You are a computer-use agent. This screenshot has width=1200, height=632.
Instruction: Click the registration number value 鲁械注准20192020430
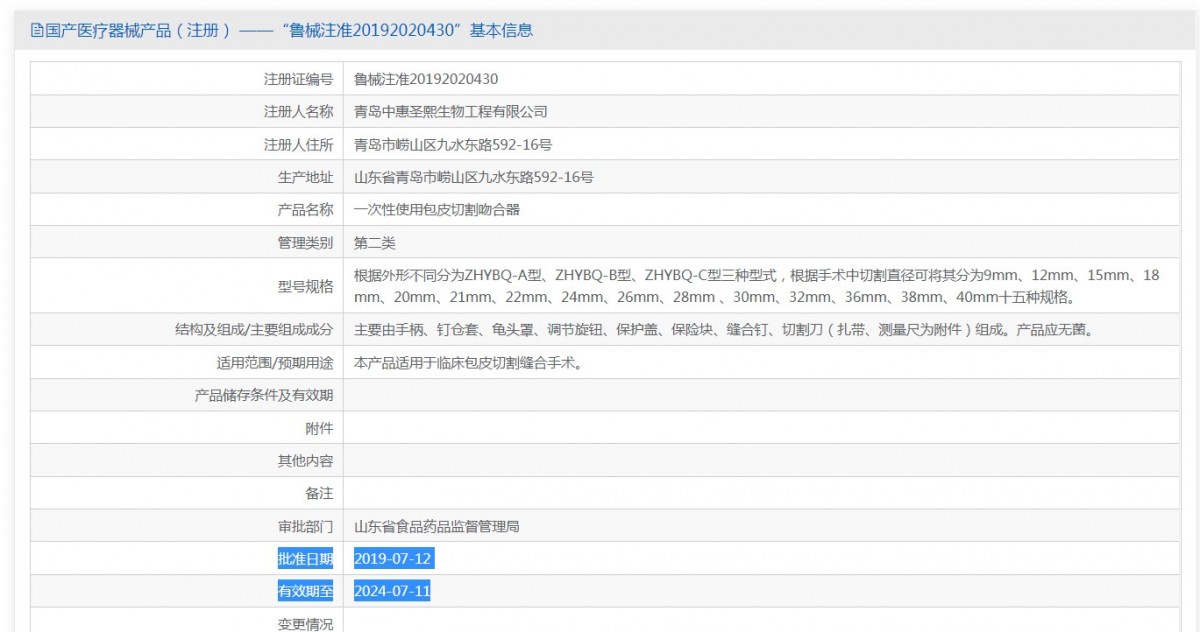click(x=426, y=79)
